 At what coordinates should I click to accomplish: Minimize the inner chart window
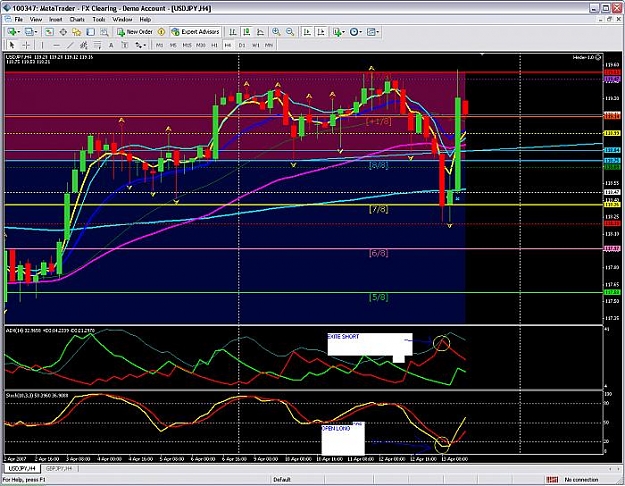pyautogui.click(x=601, y=19)
